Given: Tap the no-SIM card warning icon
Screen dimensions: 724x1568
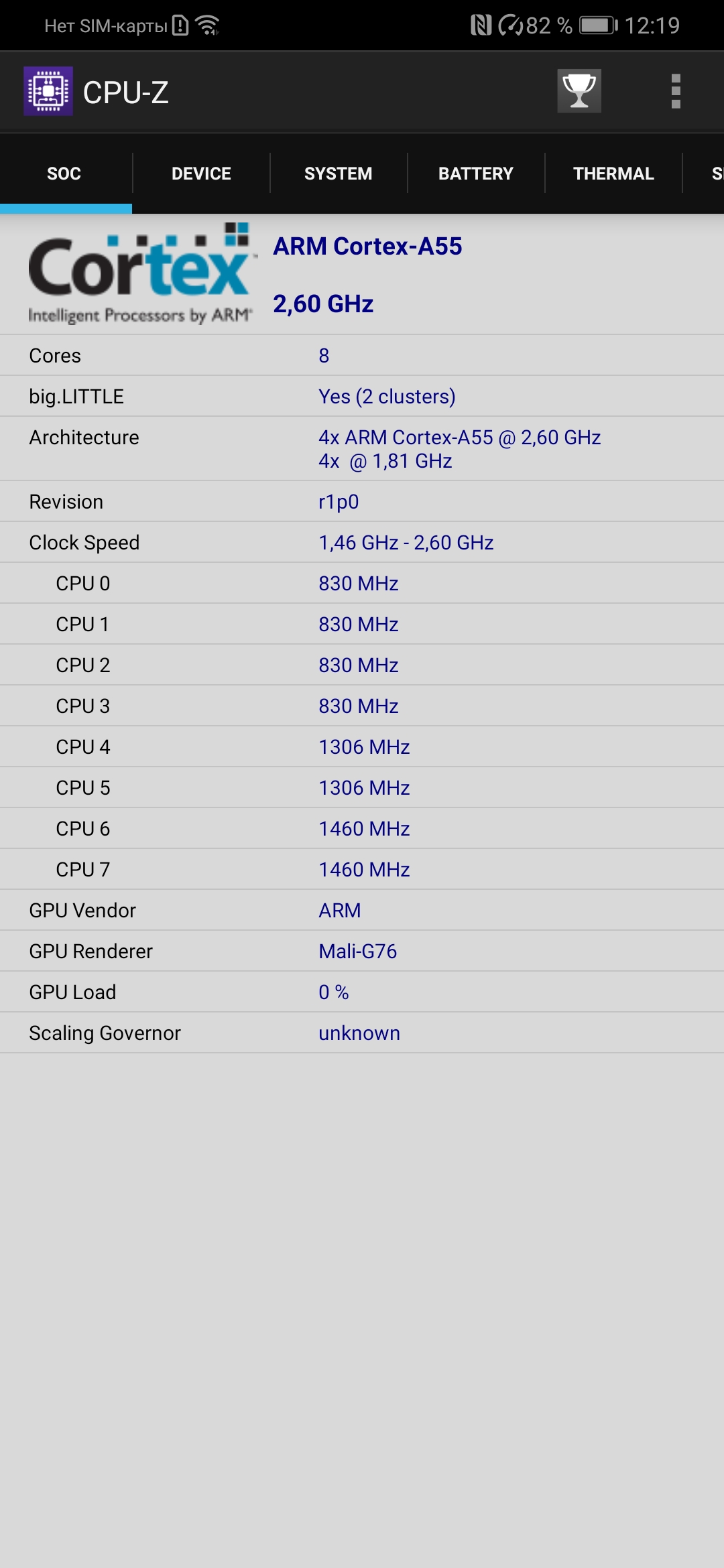Looking at the screenshot, I should click(x=180, y=25).
